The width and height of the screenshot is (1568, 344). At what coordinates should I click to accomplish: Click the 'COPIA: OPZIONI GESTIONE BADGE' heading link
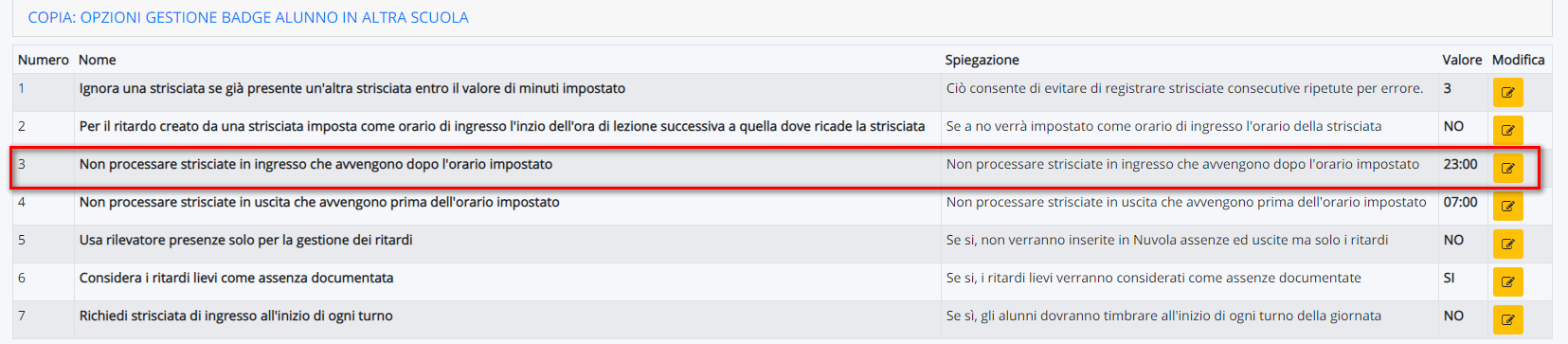[x=248, y=17]
